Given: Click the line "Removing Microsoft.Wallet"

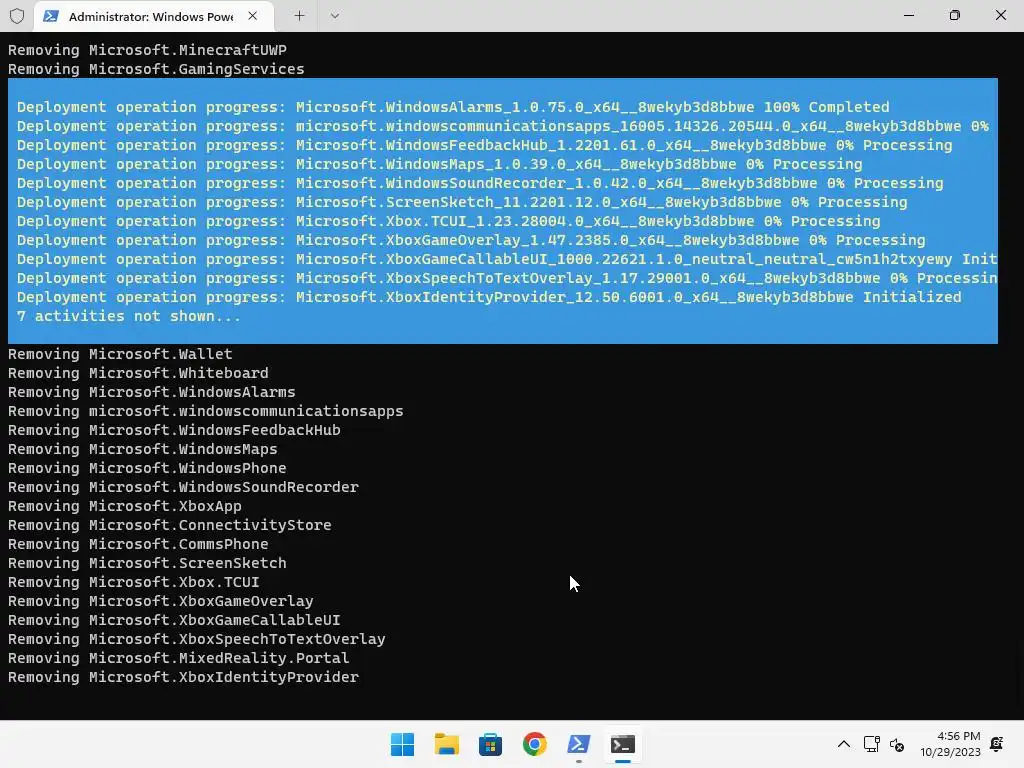Looking at the screenshot, I should point(120,354).
